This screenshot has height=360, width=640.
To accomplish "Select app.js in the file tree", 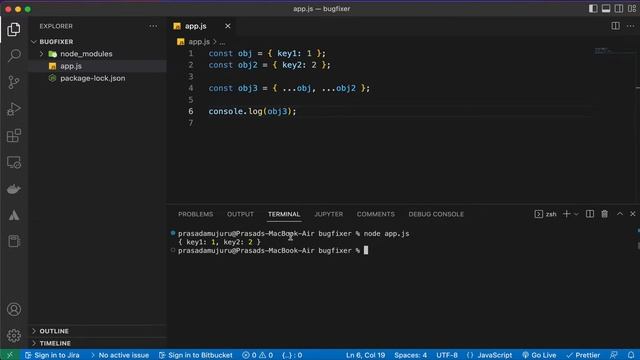I will click(x=97, y=66).
